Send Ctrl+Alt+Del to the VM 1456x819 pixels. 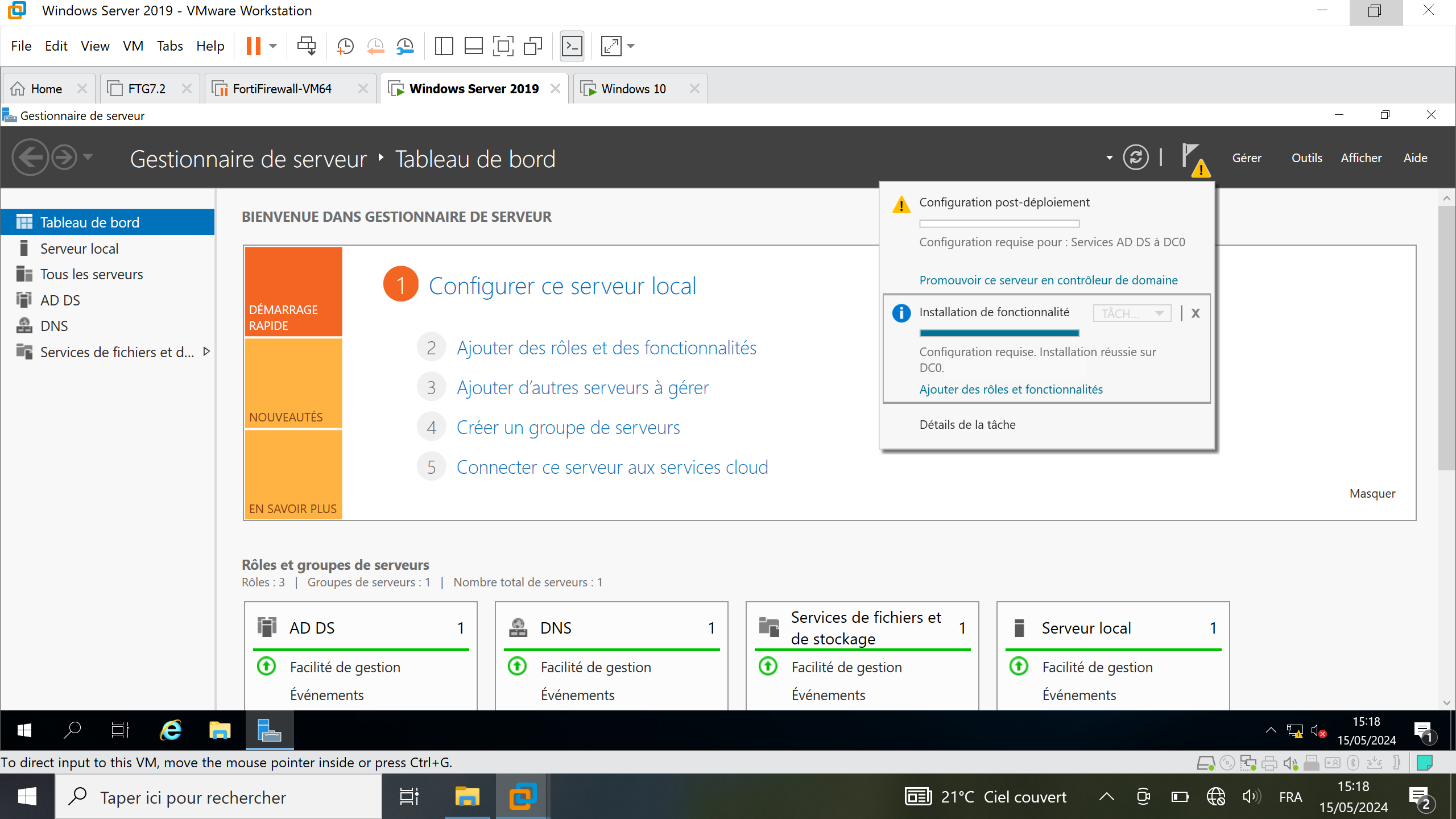click(x=307, y=46)
